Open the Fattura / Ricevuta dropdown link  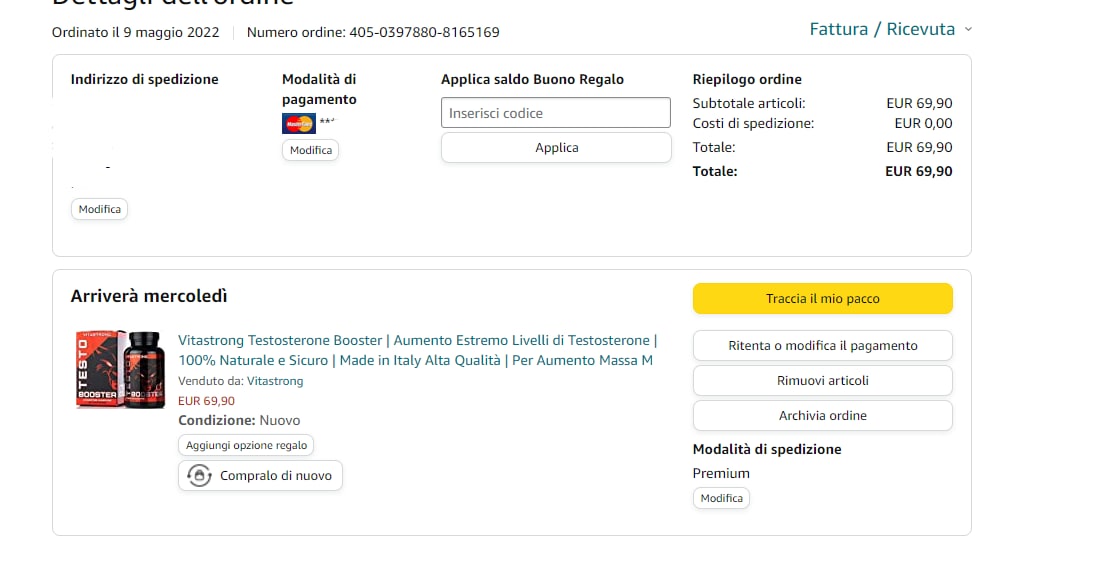click(x=882, y=29)
